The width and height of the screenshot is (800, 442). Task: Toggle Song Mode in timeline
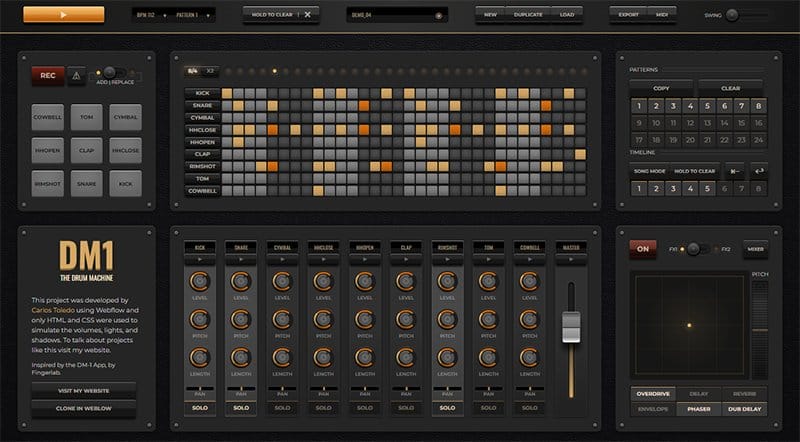tap(649, 171)
